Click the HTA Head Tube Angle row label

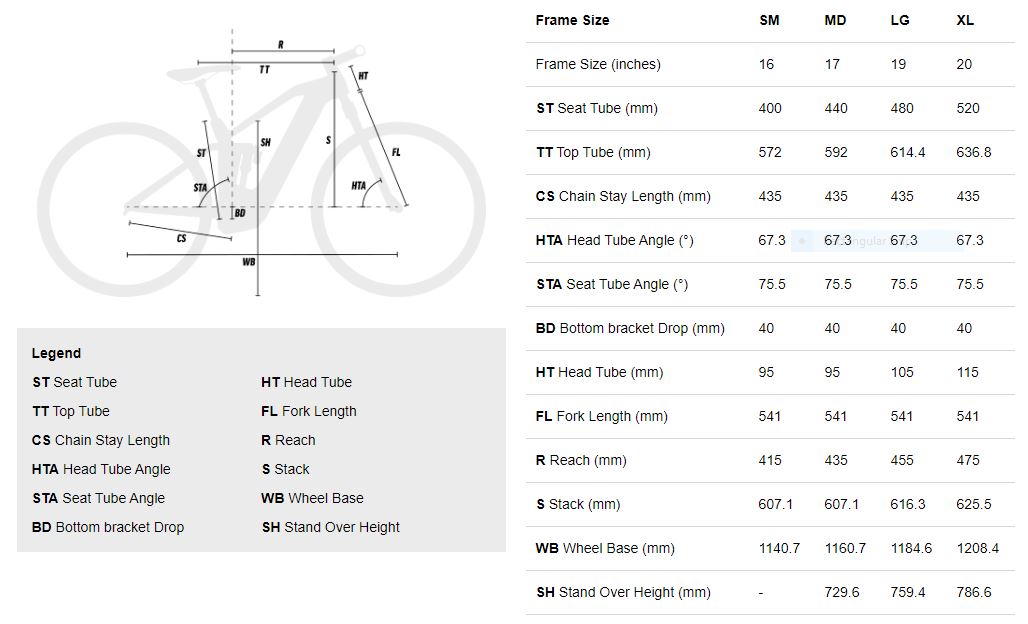(x=614, y=241)
